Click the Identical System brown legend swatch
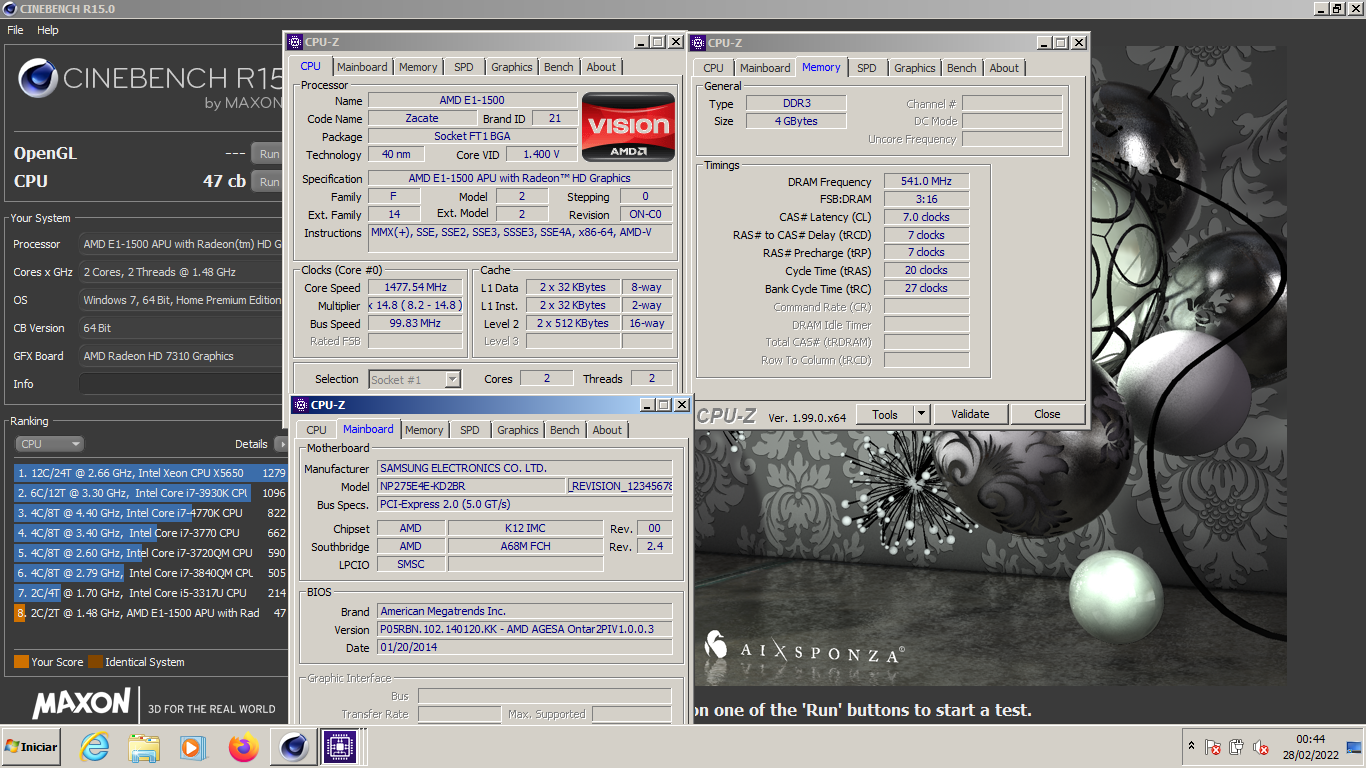This screenshot has width=1366, height=768. pyautogui.click(x=95, y=662)
